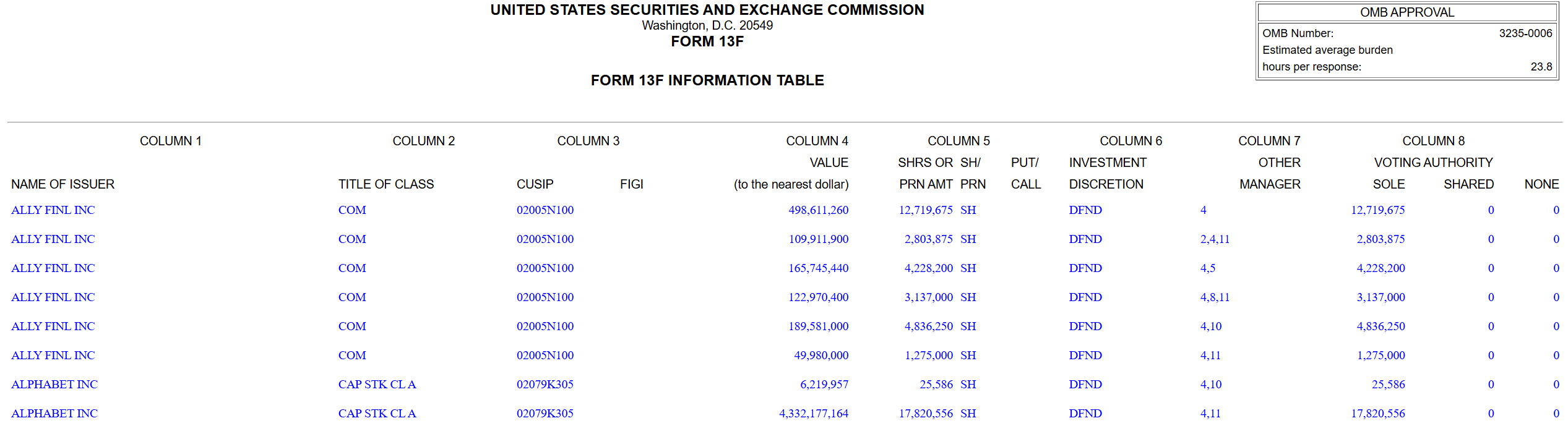This screenshot has width=1568, height=426.
Task: Select the 49,980,000 value entry
Action: [821, 356]
